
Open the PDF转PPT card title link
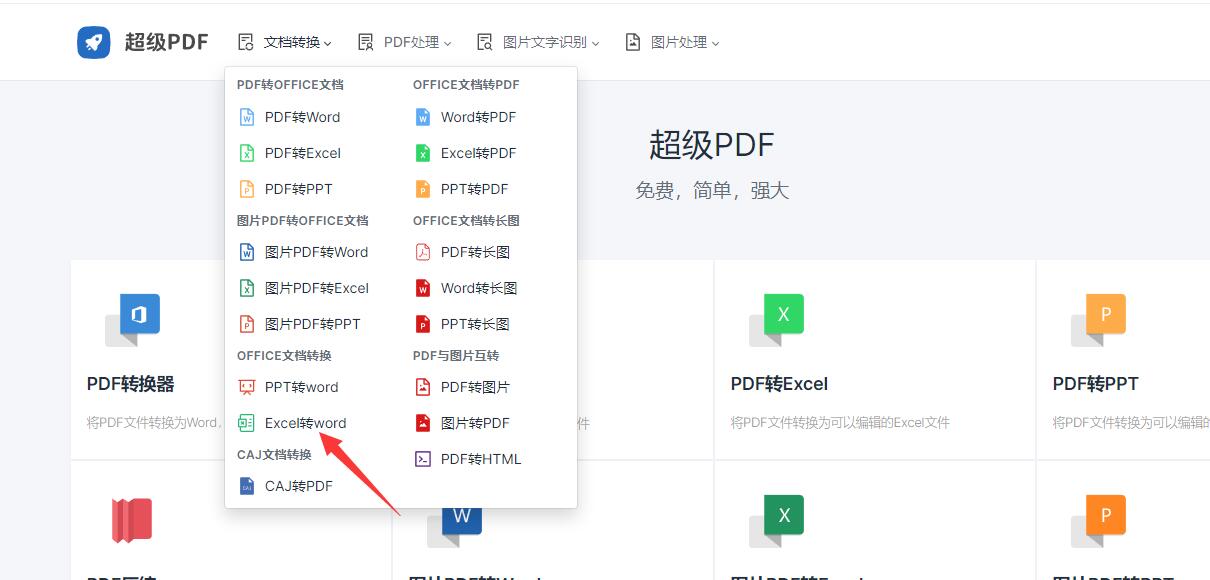1096,384
